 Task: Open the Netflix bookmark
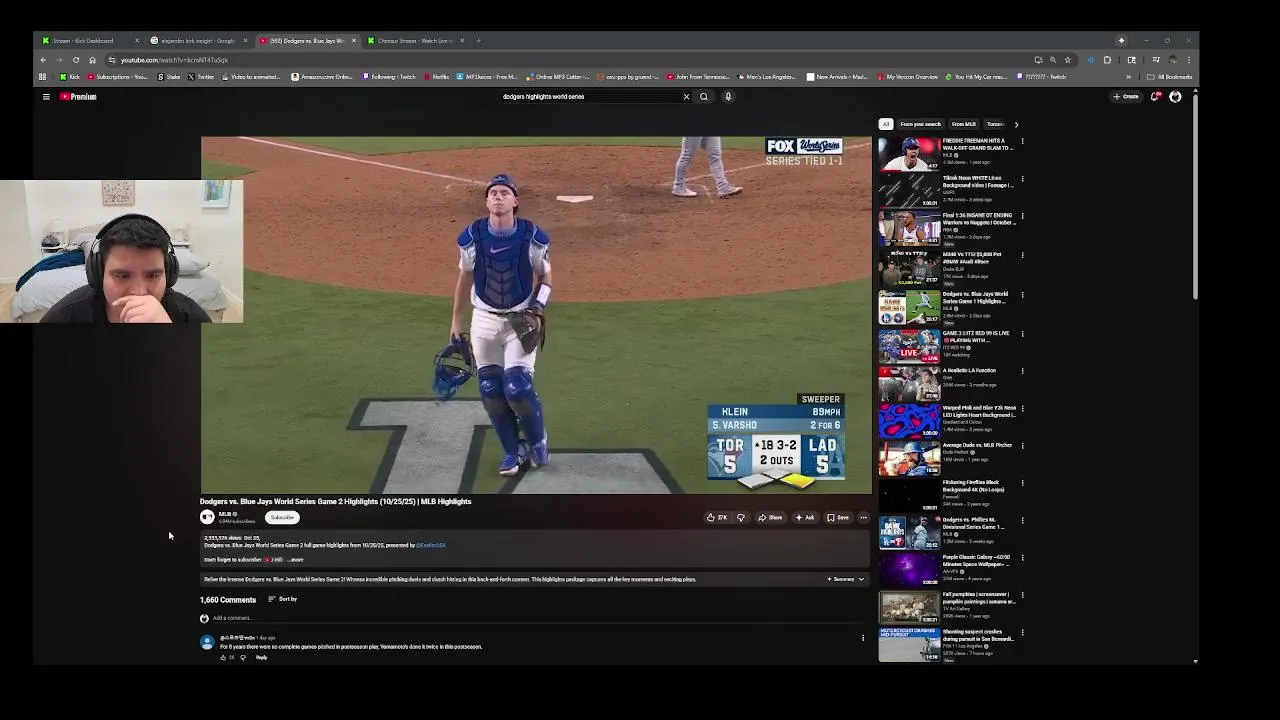[x=437, y=77]
